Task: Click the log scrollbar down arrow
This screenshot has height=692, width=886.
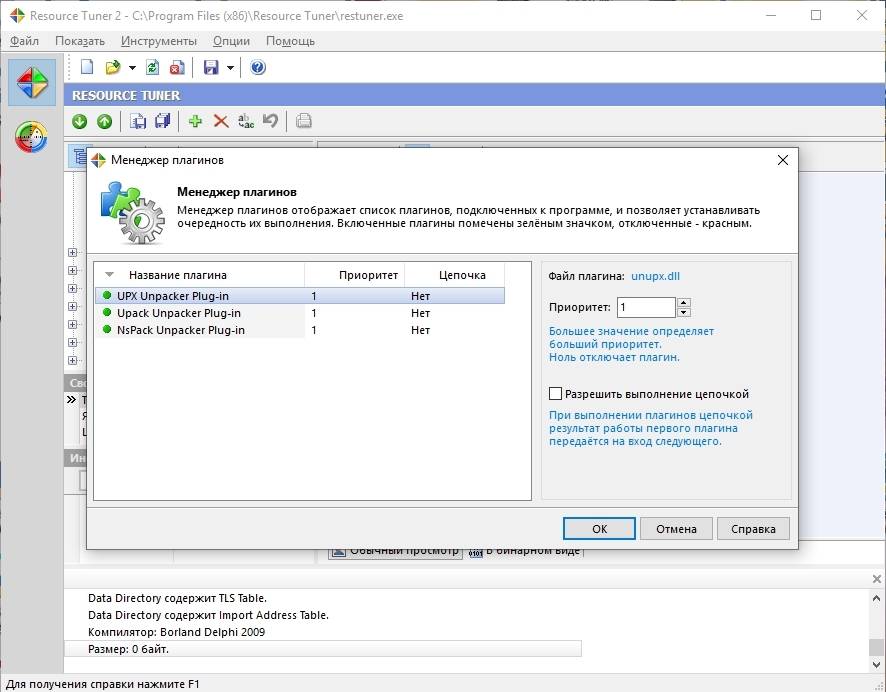Action: click(x=876, y=665)
